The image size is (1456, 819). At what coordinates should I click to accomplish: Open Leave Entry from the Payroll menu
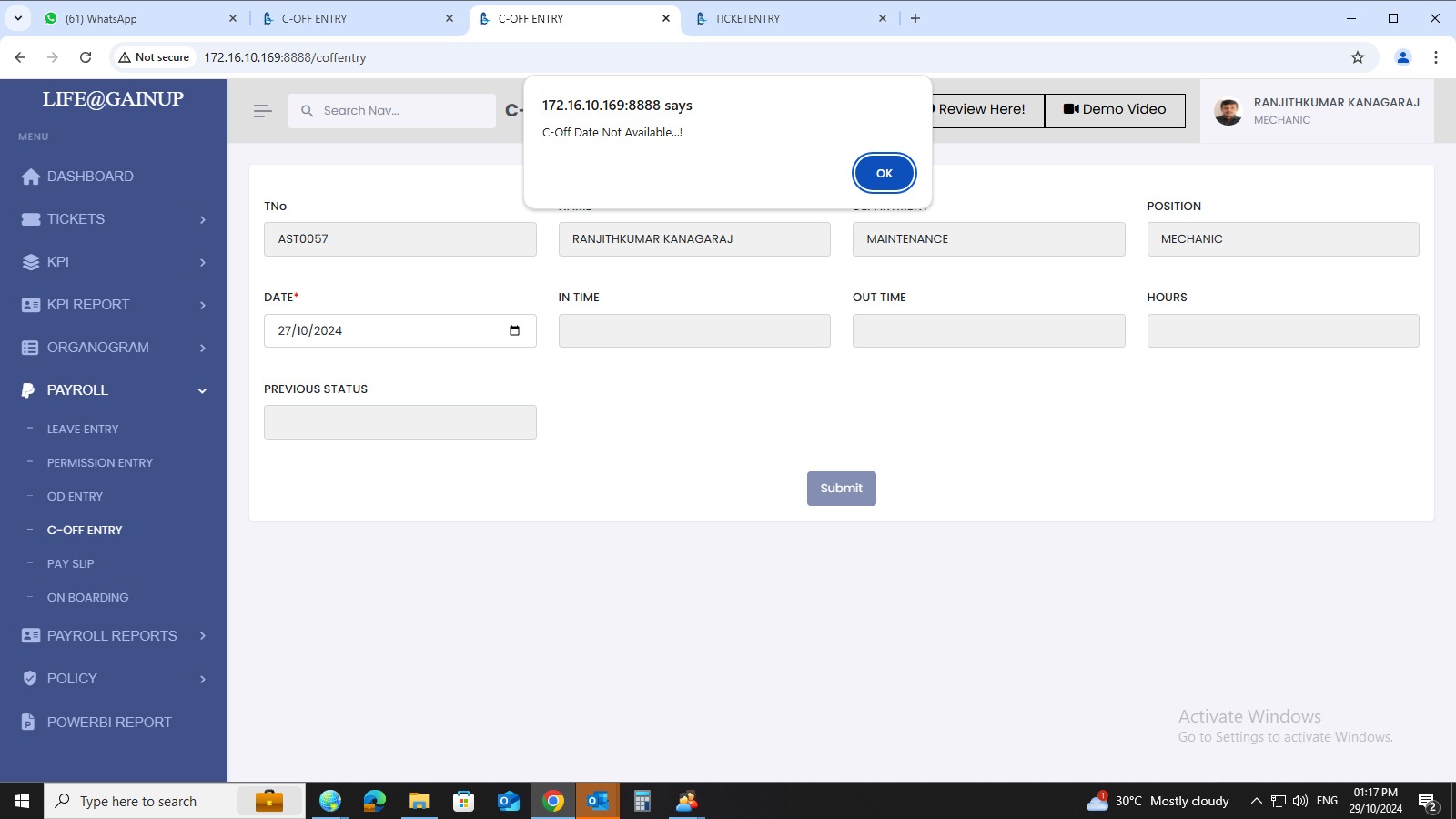point(83,429)
